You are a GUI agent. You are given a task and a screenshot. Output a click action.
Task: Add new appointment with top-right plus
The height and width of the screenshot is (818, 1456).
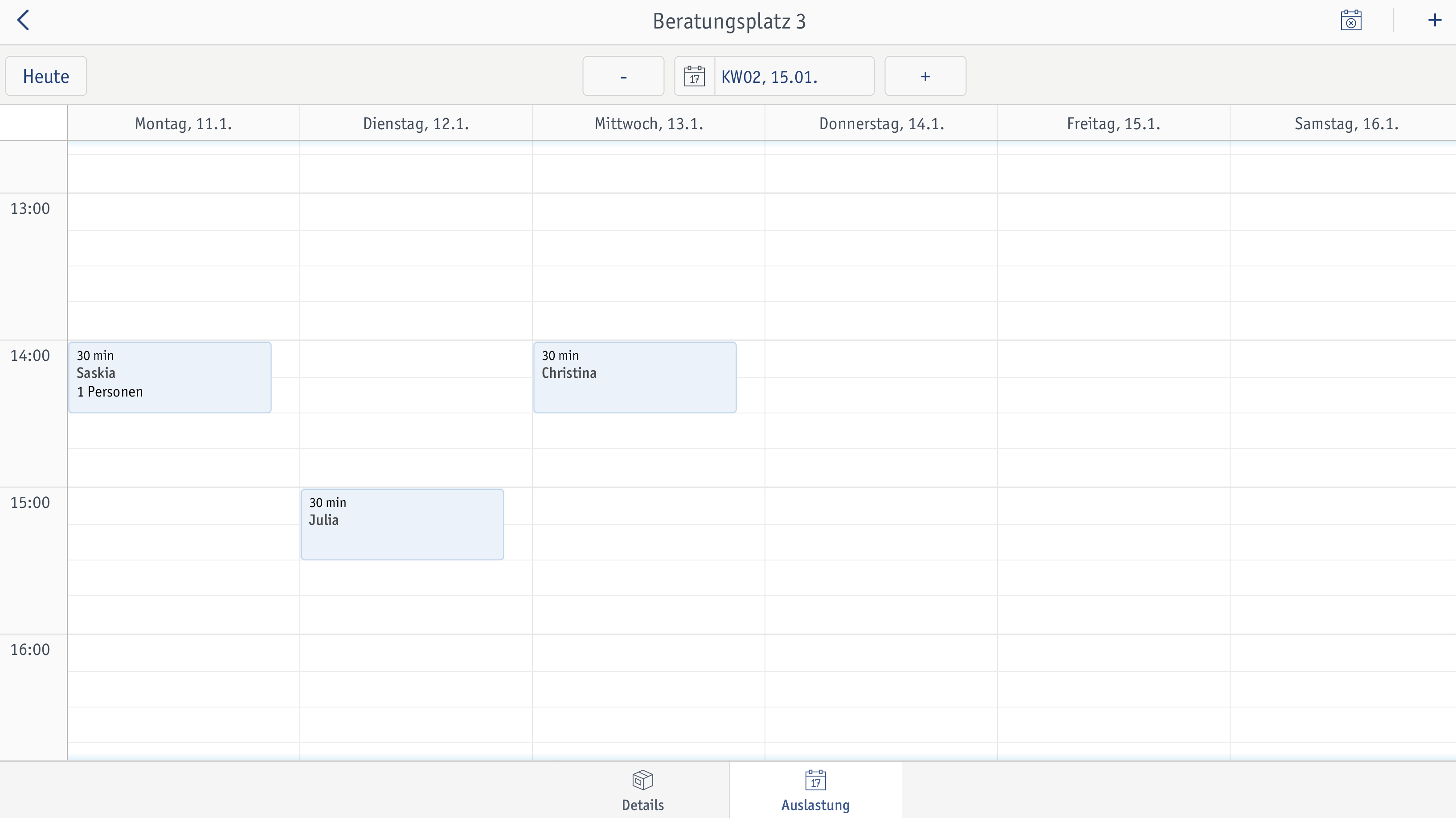1435,20
